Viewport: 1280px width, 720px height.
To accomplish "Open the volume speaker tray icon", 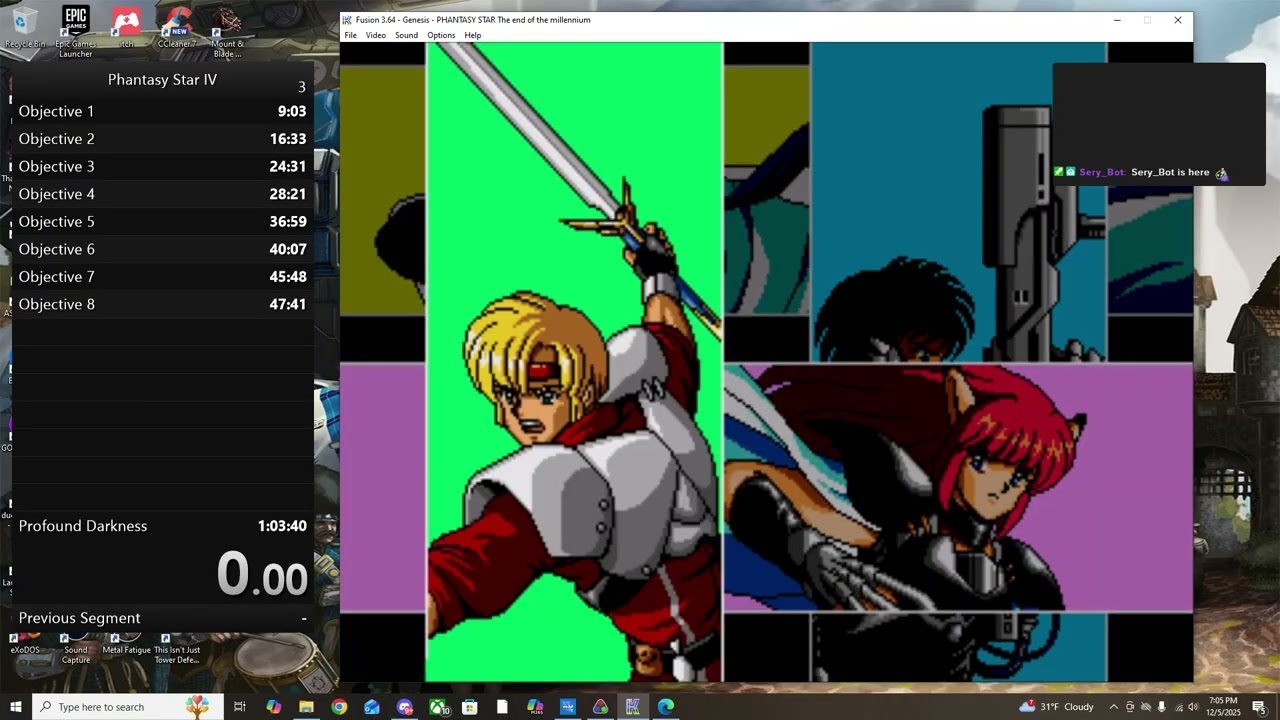I will click(x=1193, y=707).
